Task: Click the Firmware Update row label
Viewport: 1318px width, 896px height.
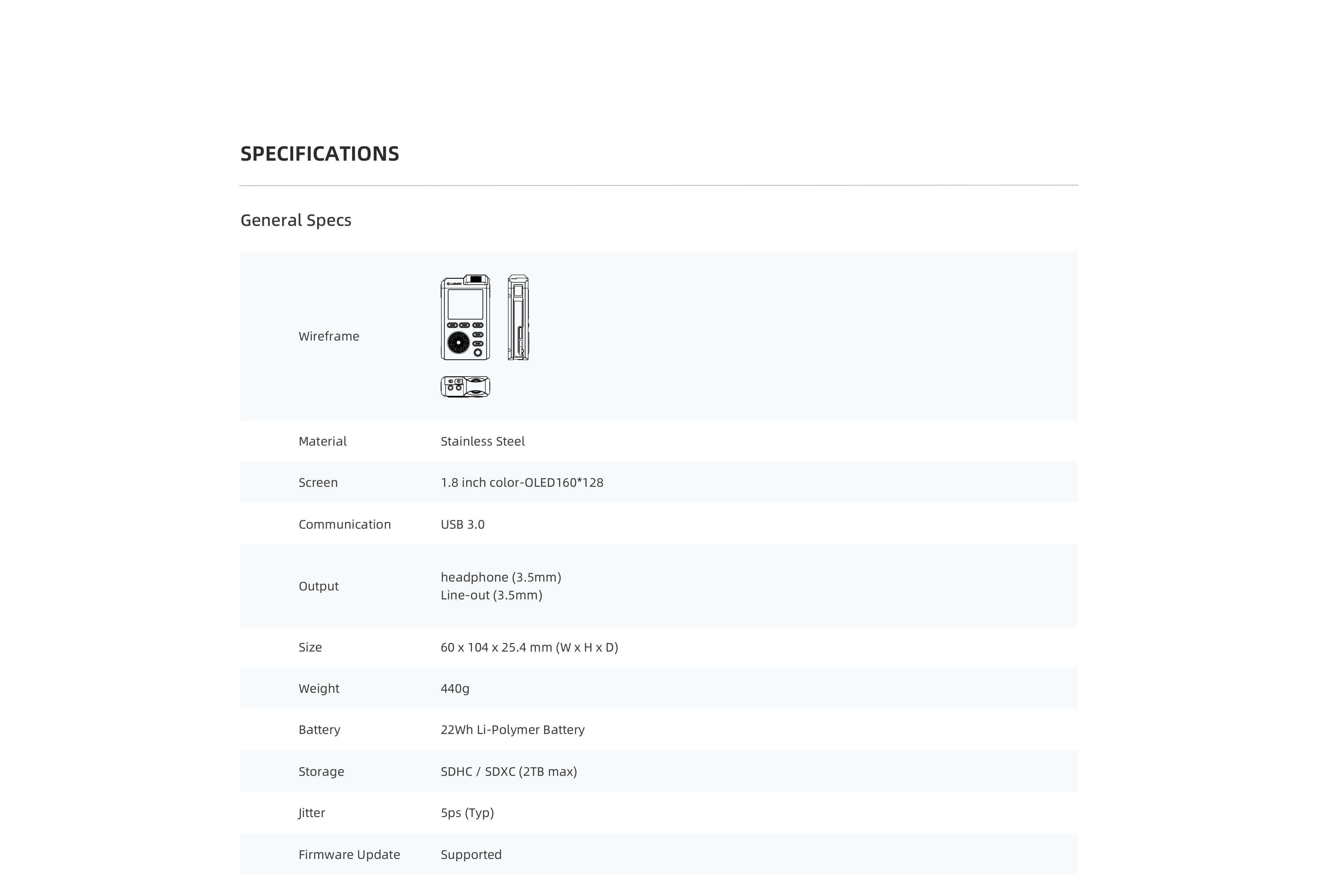Action: tap(349, 854)
